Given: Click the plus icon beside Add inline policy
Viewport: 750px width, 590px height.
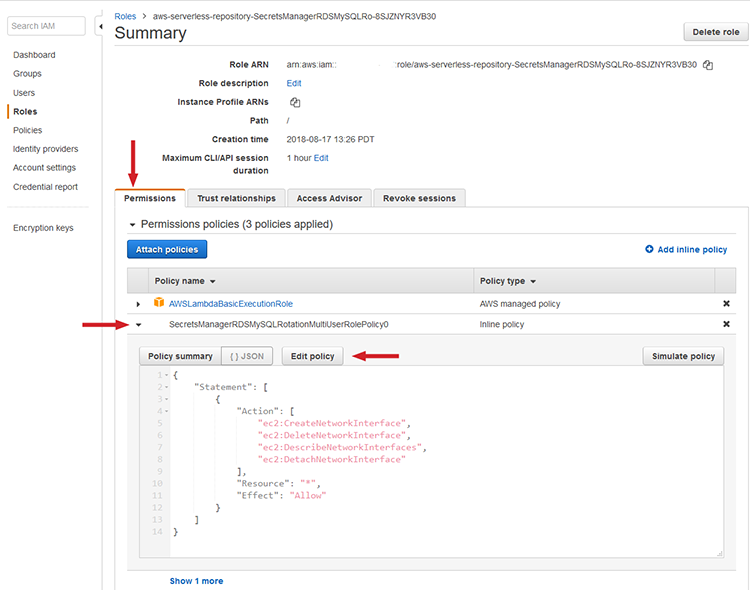Looking at the screenshot, I should coord(649,249).
